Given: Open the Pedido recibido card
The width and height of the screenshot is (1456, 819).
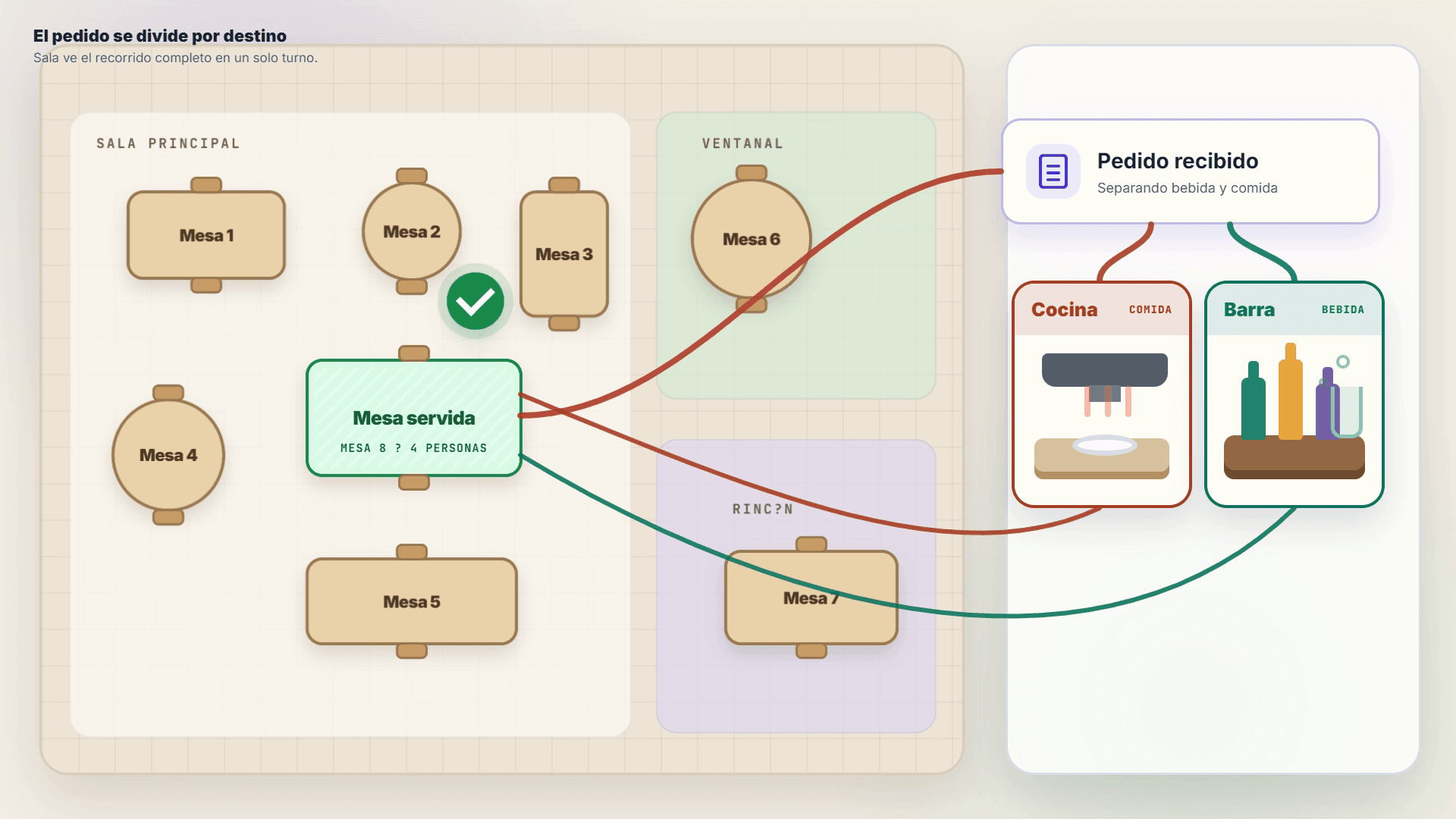Looking at the screenshot, I should (x=1191, y=171).
